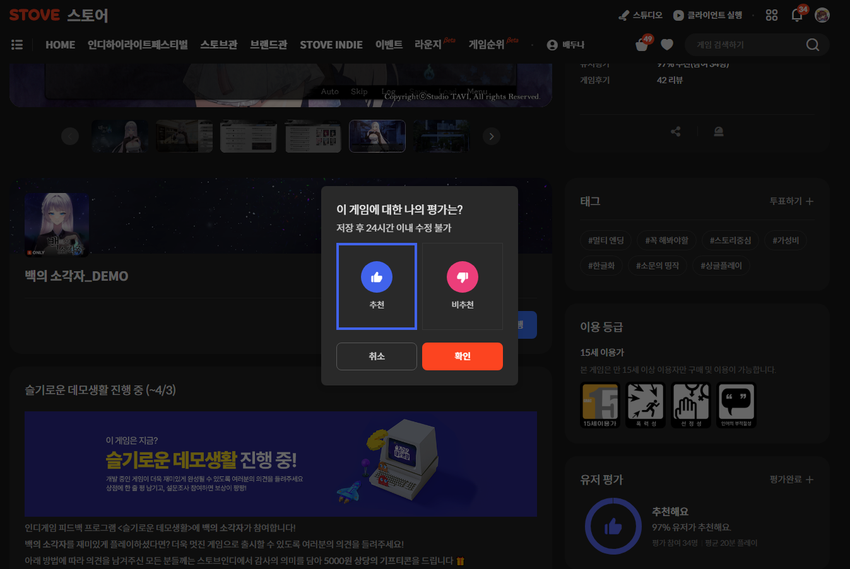Image resolution: width=850 pixels, height=569 pixels.
Task: Click the 언어의 부적절성 rating icon
Action: tap(736, 405)
